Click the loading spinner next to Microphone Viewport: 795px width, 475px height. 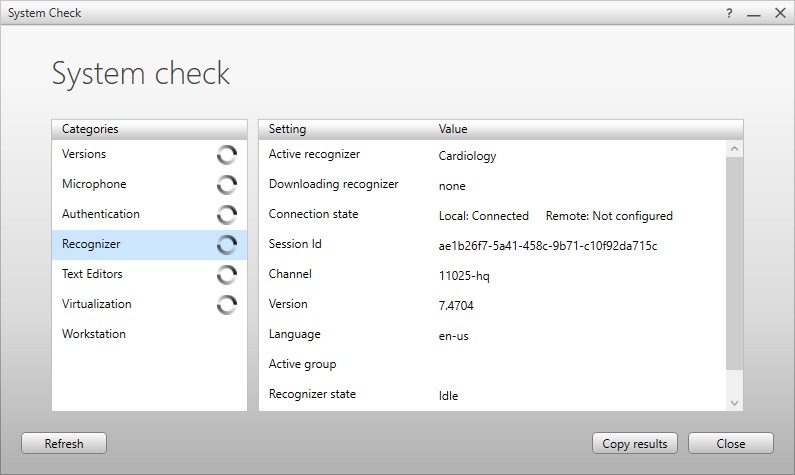tap(227, 185)
